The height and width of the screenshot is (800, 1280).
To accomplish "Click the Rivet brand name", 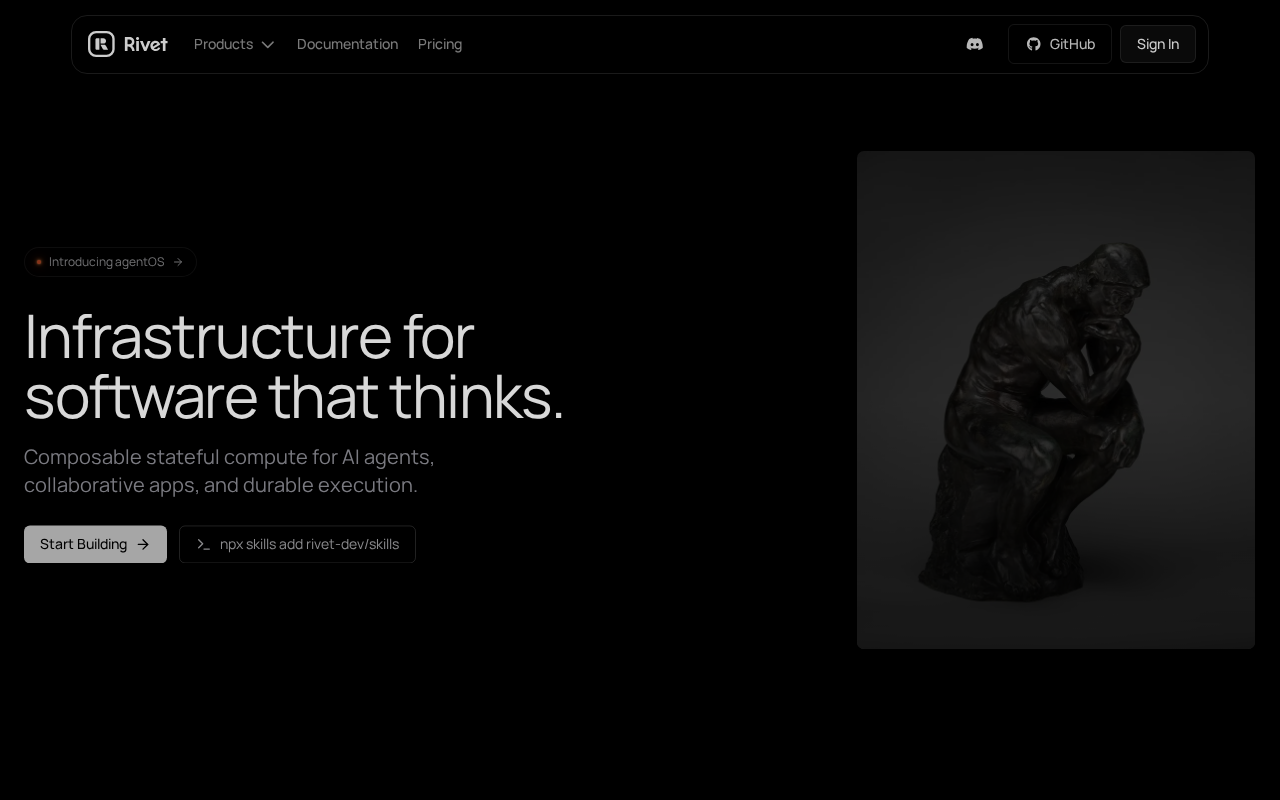I will (146, 44).
